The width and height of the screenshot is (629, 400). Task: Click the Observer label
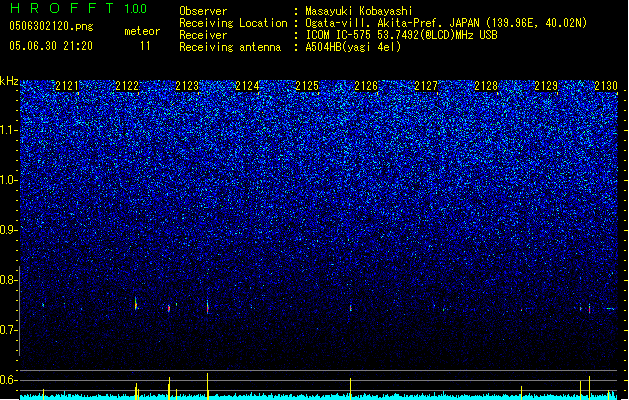[203, 11]
